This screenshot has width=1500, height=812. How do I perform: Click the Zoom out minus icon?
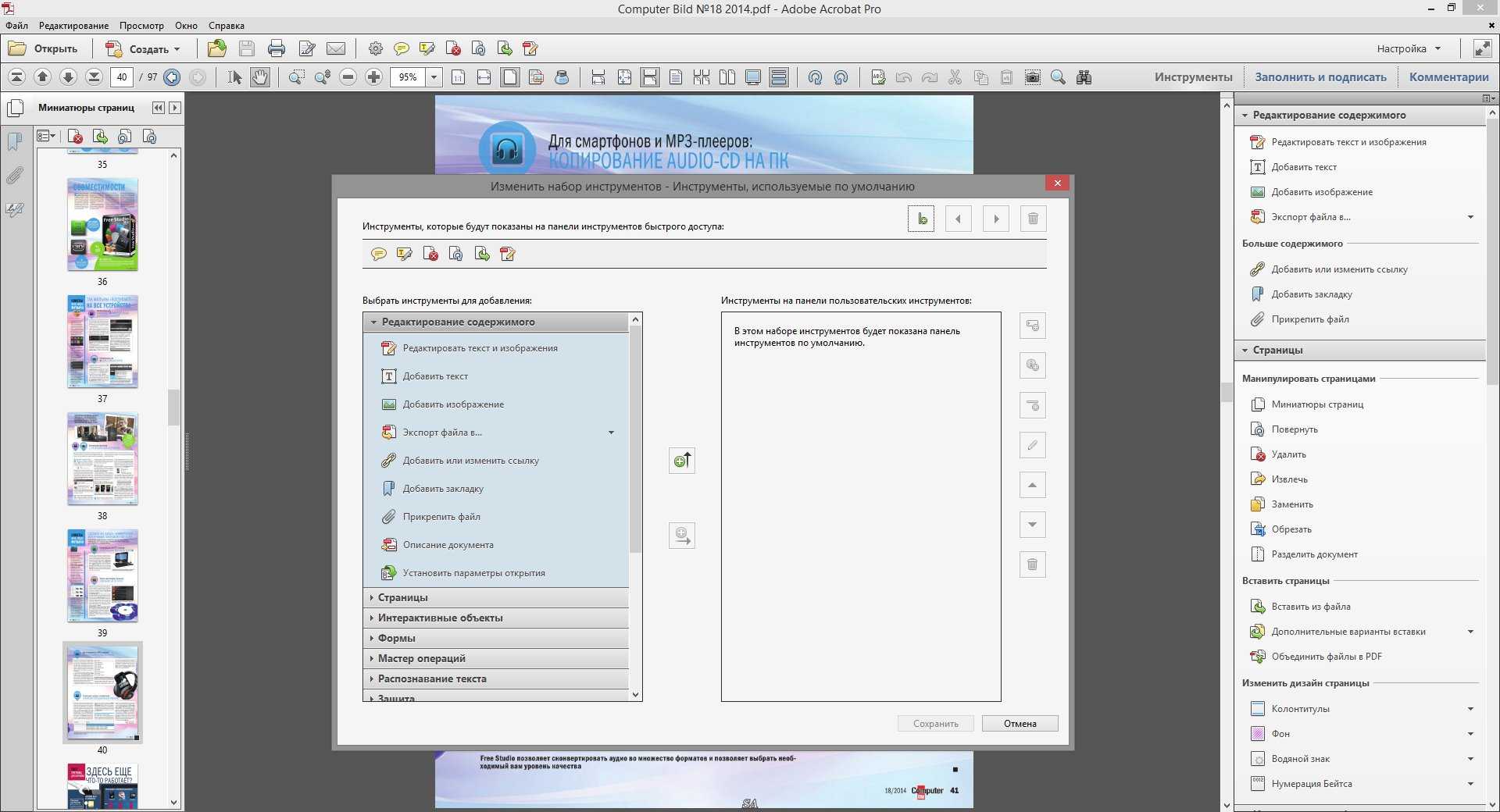pos(348,77)
